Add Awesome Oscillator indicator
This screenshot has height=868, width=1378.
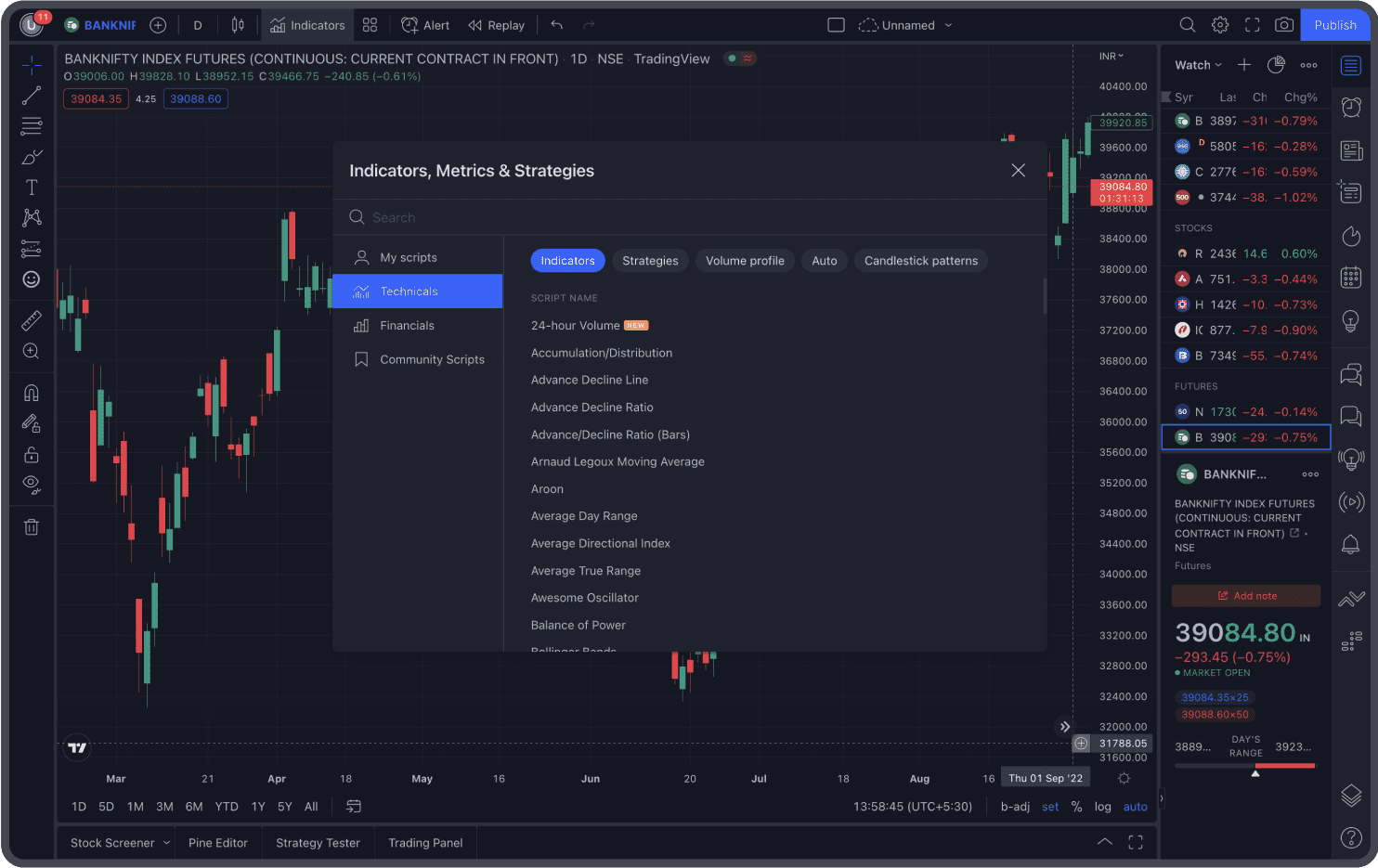coord(585,598)
